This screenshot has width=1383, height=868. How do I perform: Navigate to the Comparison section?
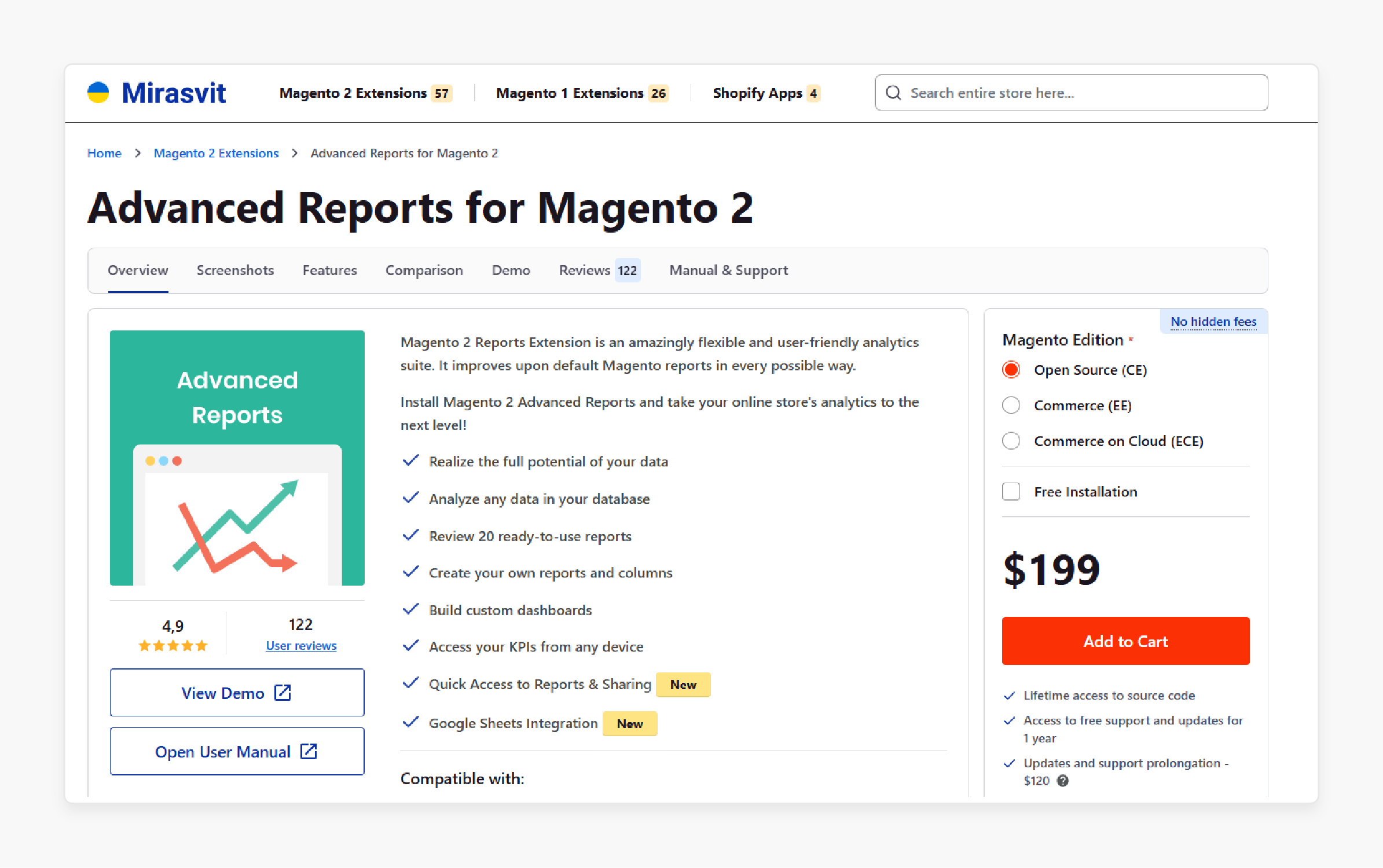click(423, 270)
